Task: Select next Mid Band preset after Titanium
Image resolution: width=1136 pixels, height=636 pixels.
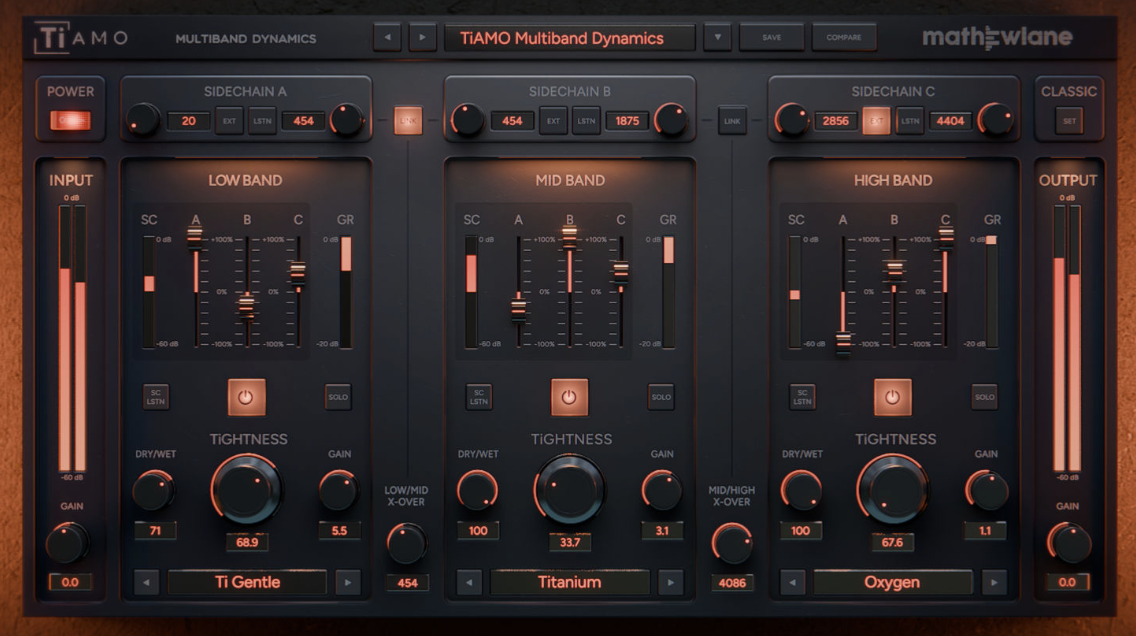Action: (x=671, y=582)
